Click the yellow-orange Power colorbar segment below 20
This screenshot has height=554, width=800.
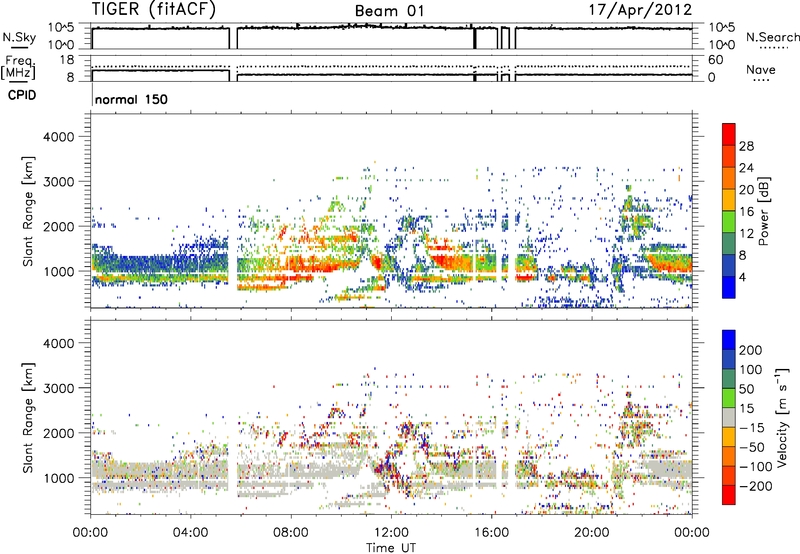(729, 199)
